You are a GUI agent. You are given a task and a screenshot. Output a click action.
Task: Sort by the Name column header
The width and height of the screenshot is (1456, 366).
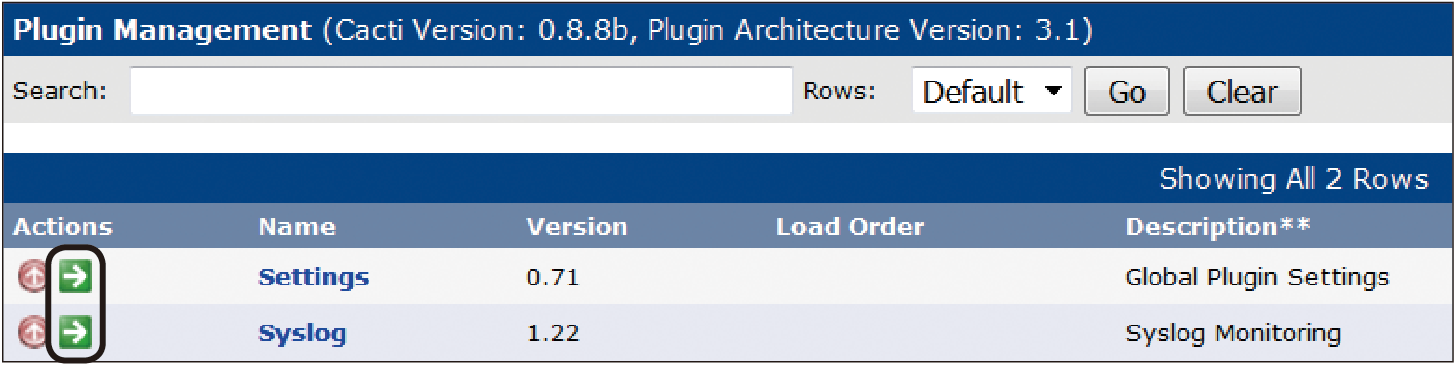pyautogui.click(x=297, y=227)
